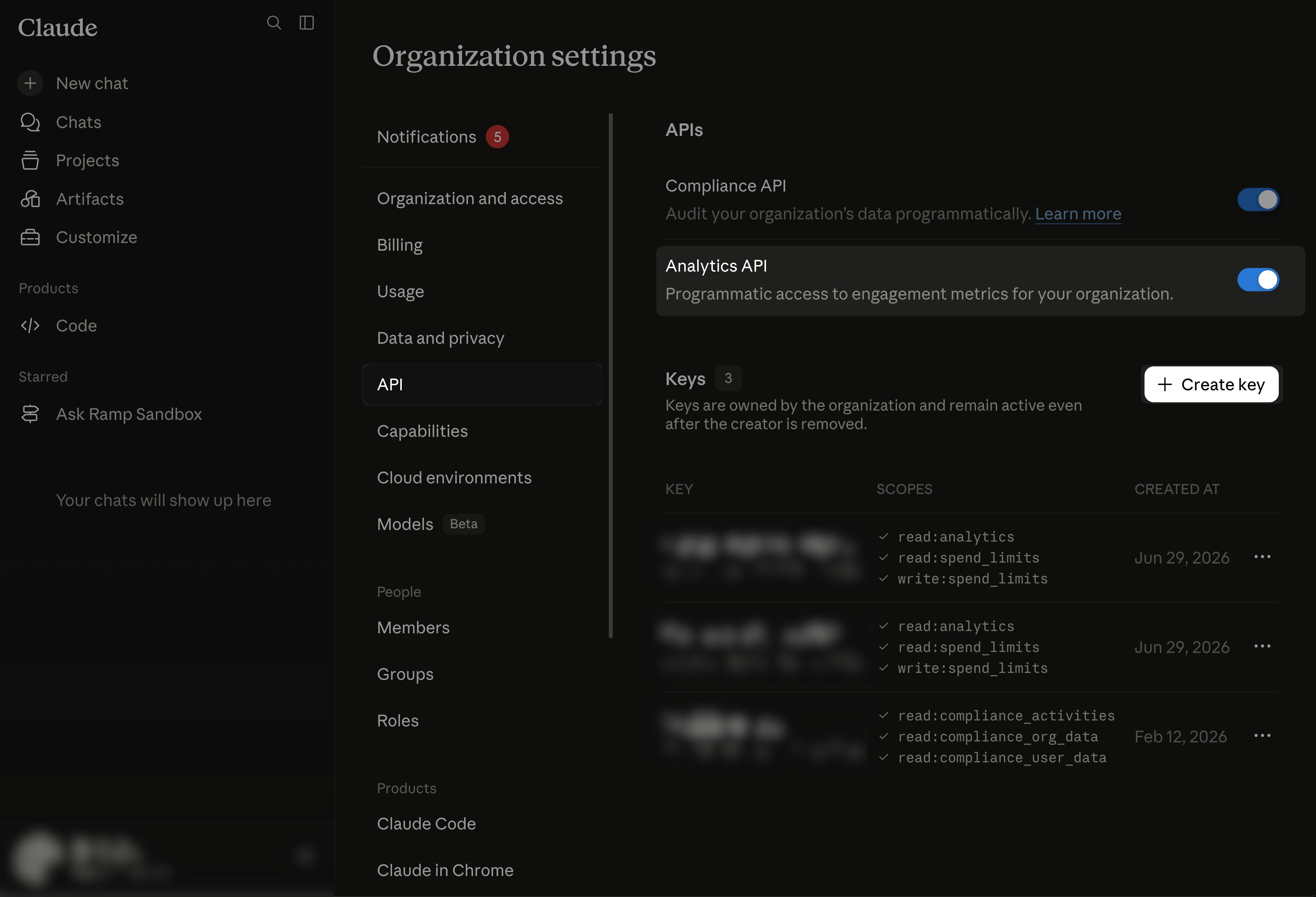Disable the Analytics API switch
1316x897 pixels.
click(x=1258, y=279)
